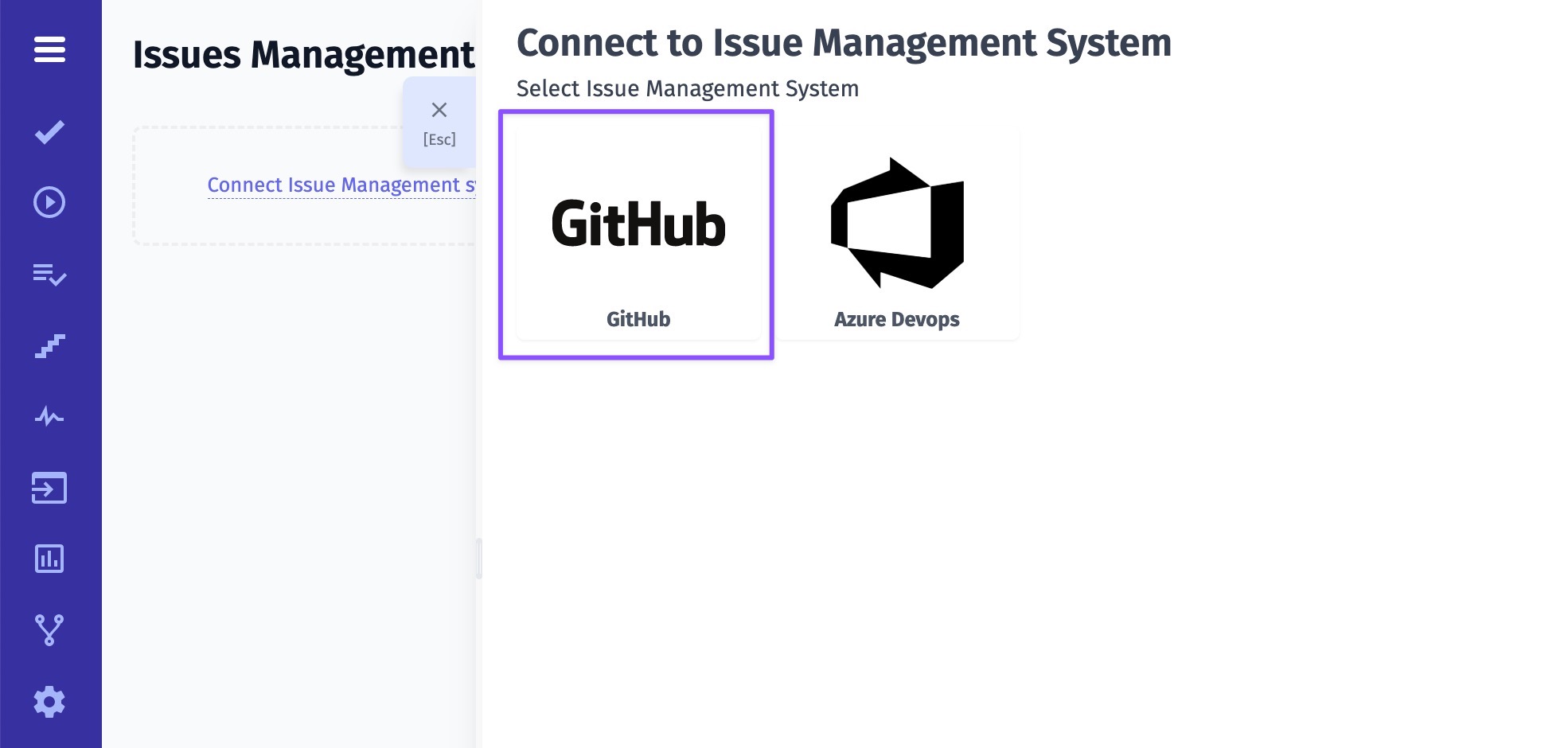Click the Issues Management page heading
The image size is (1568, 748).
point(303,55)
